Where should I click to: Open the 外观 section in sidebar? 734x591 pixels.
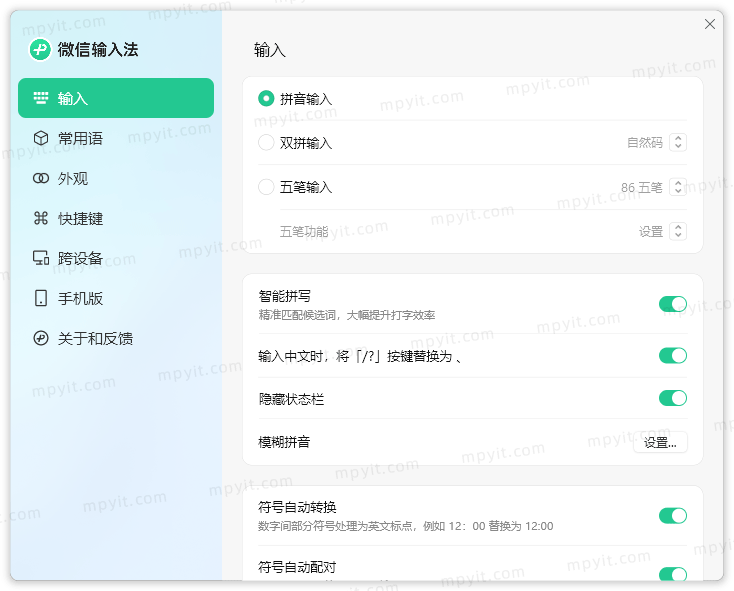click(x=116, y=178)
